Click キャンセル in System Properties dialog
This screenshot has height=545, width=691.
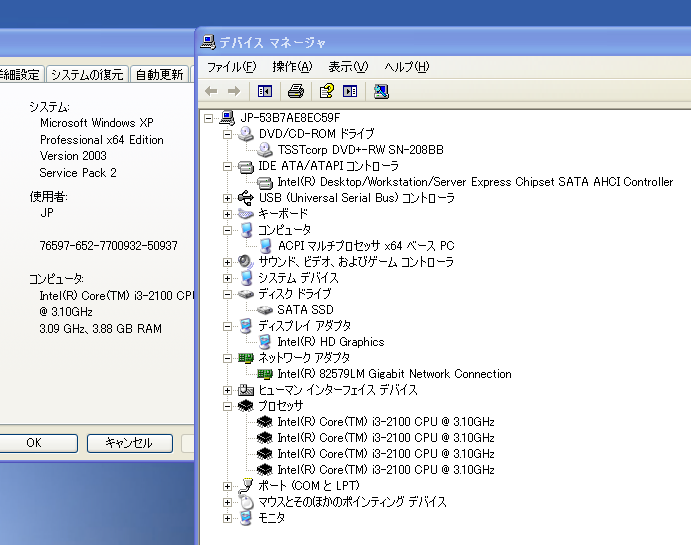pyautogui.click(x=130, y=443)
